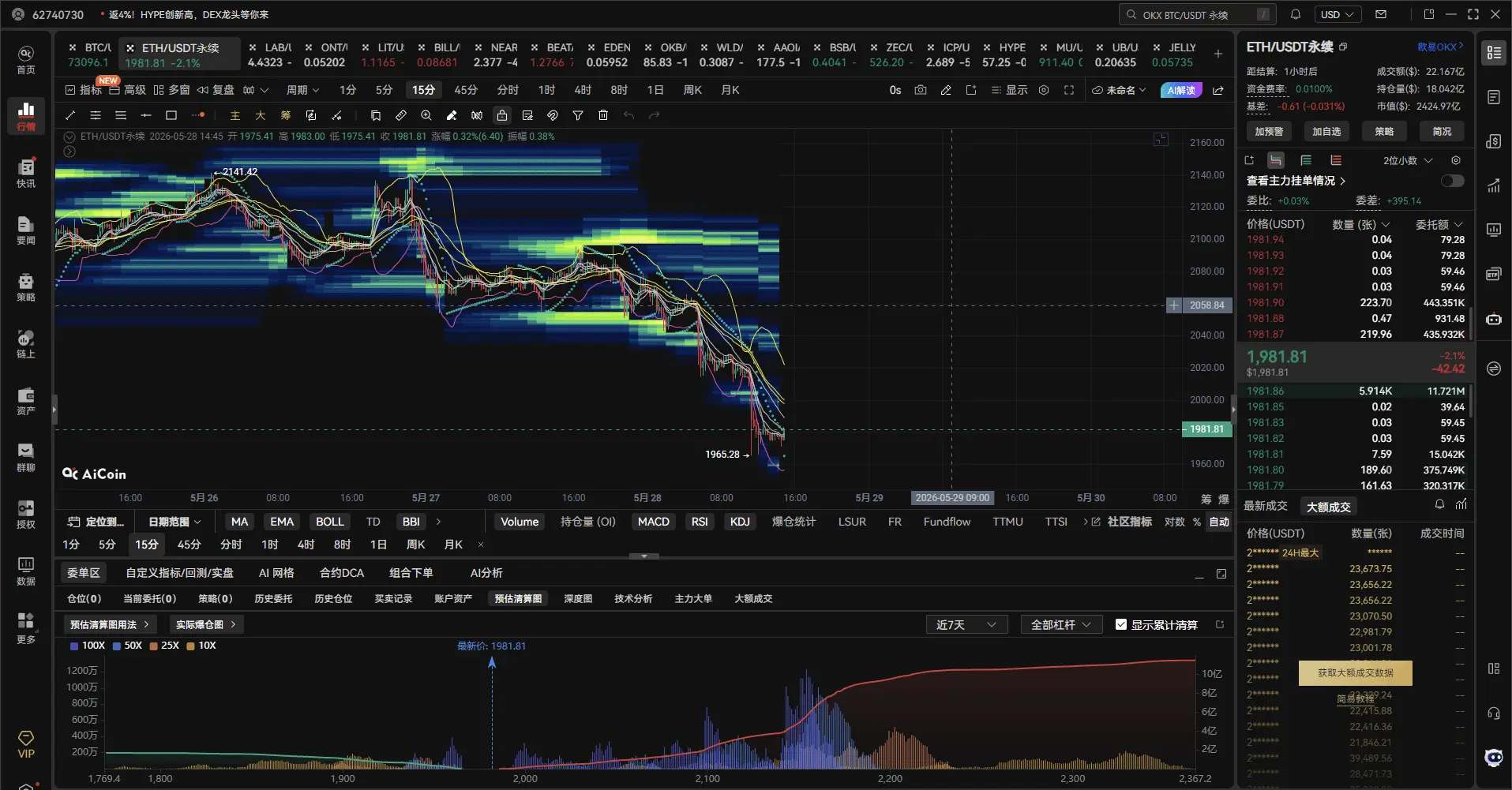Click the fullscreen chart icon
Viewport: 1512px width, 790px height.
(1069, 90)
